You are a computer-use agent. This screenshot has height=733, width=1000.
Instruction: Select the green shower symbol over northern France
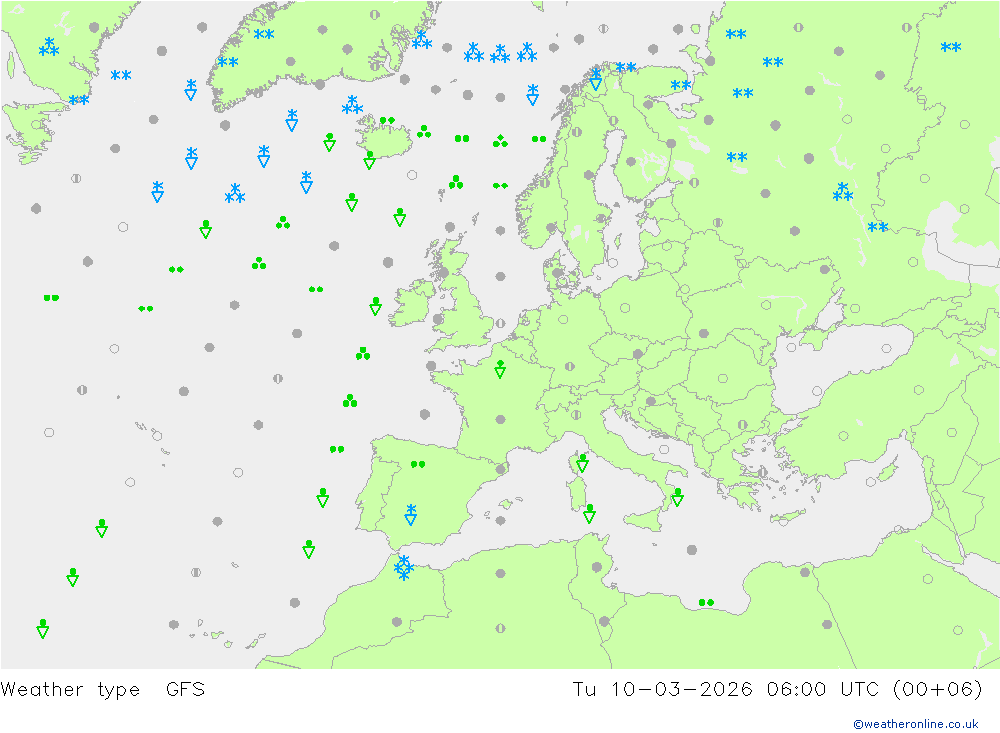[x=500, y=369]
